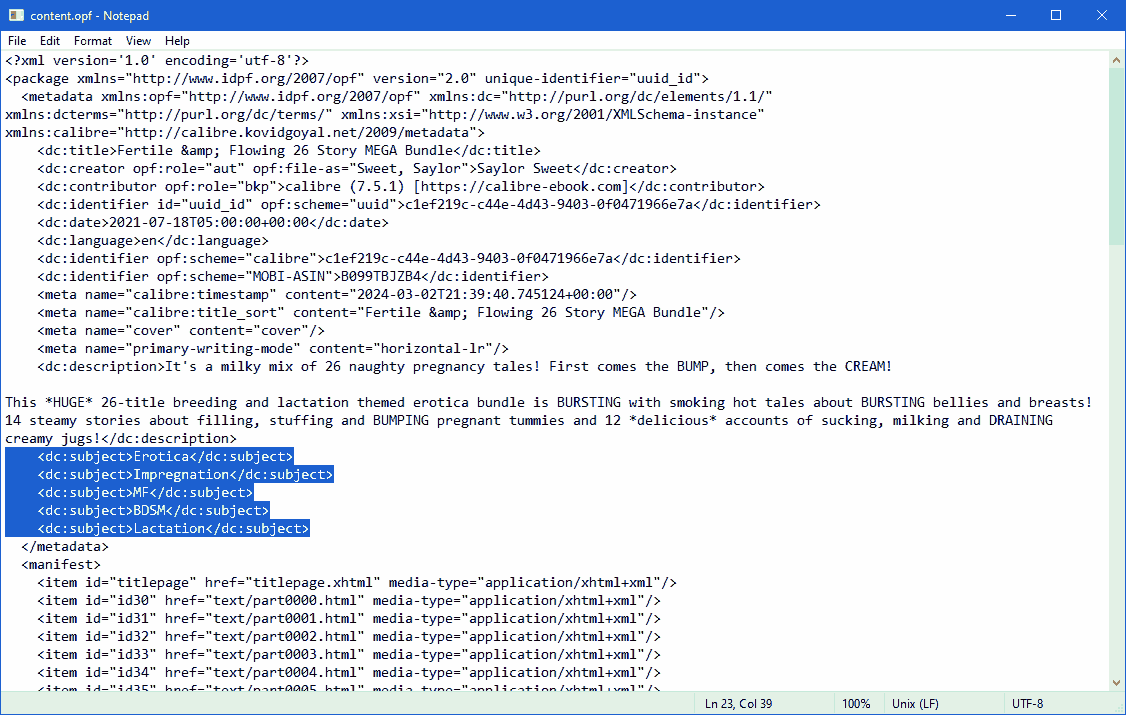Open the Edit menu
Viewport: 1126px width, 715px height.
50,41
